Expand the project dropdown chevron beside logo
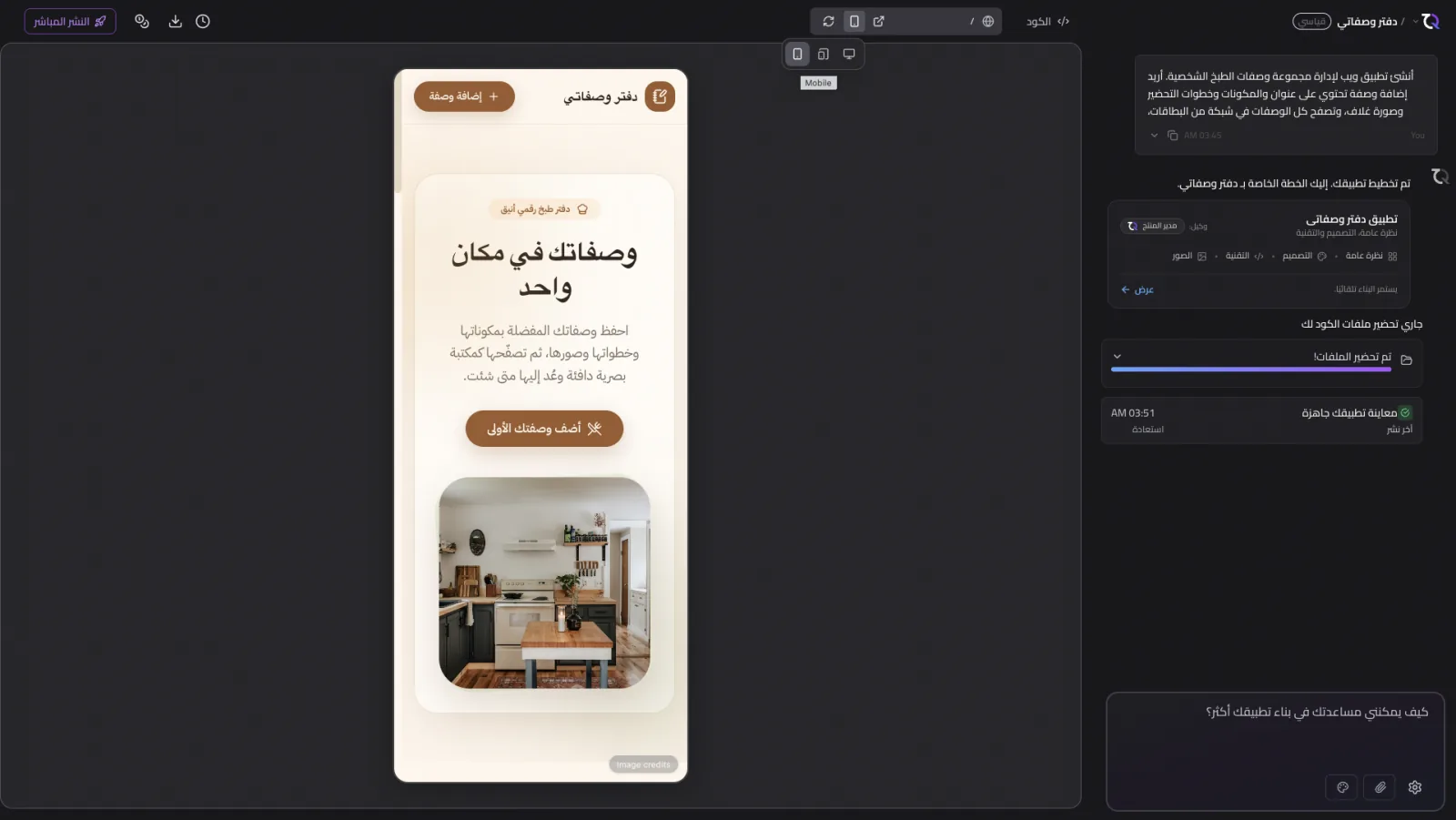 [x=1415, y=21]
